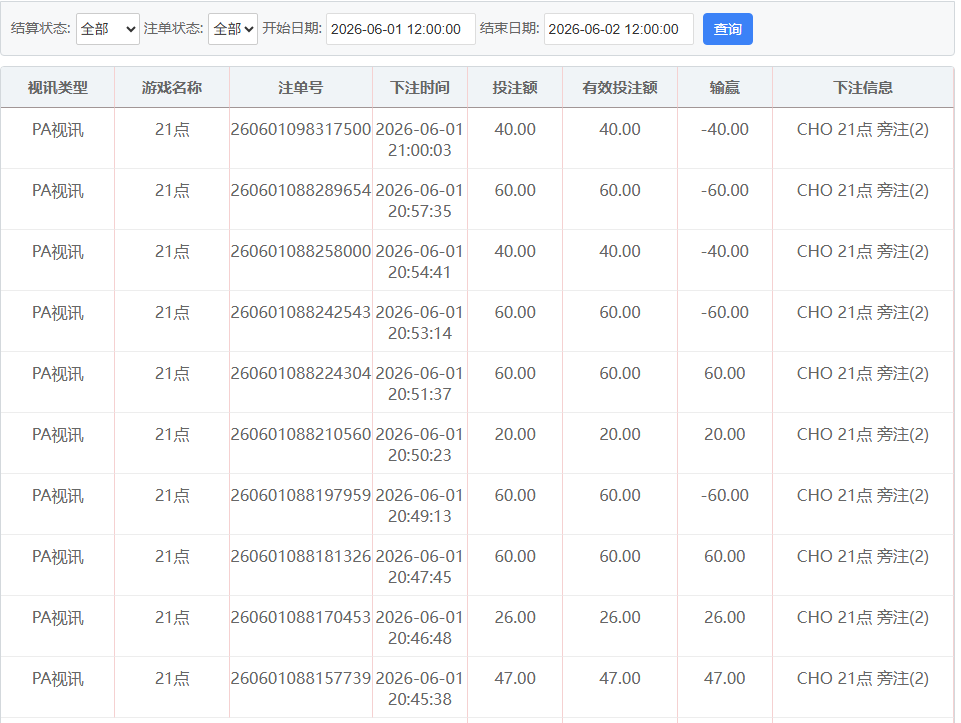Select bet number 260601088242543
The width and height of the screenshot is (961, 723).
301,312
